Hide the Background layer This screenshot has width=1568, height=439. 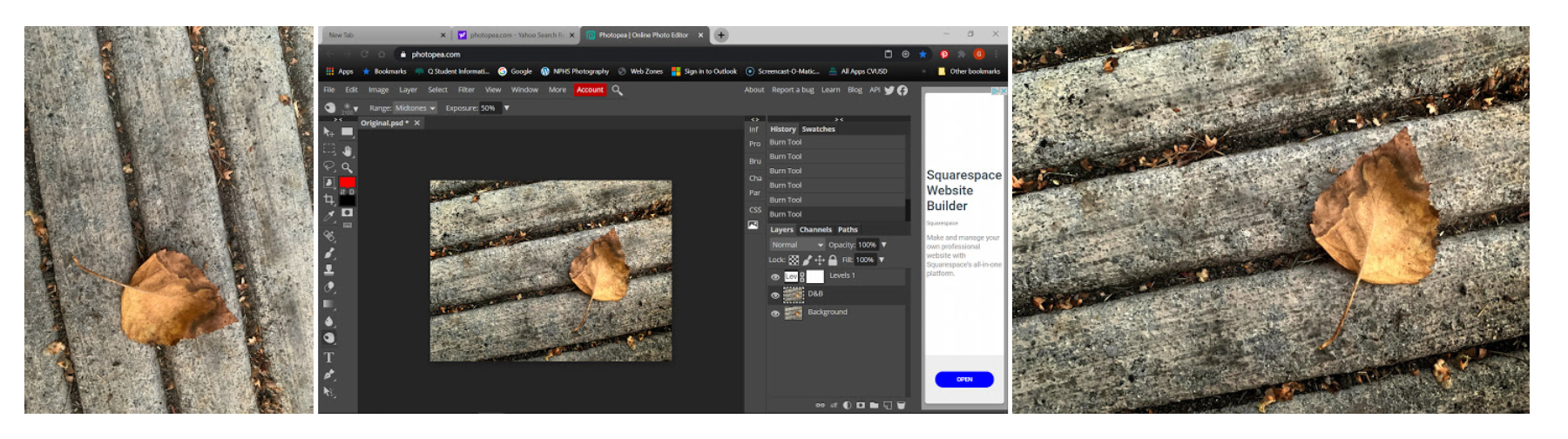(x=775, y=314)
